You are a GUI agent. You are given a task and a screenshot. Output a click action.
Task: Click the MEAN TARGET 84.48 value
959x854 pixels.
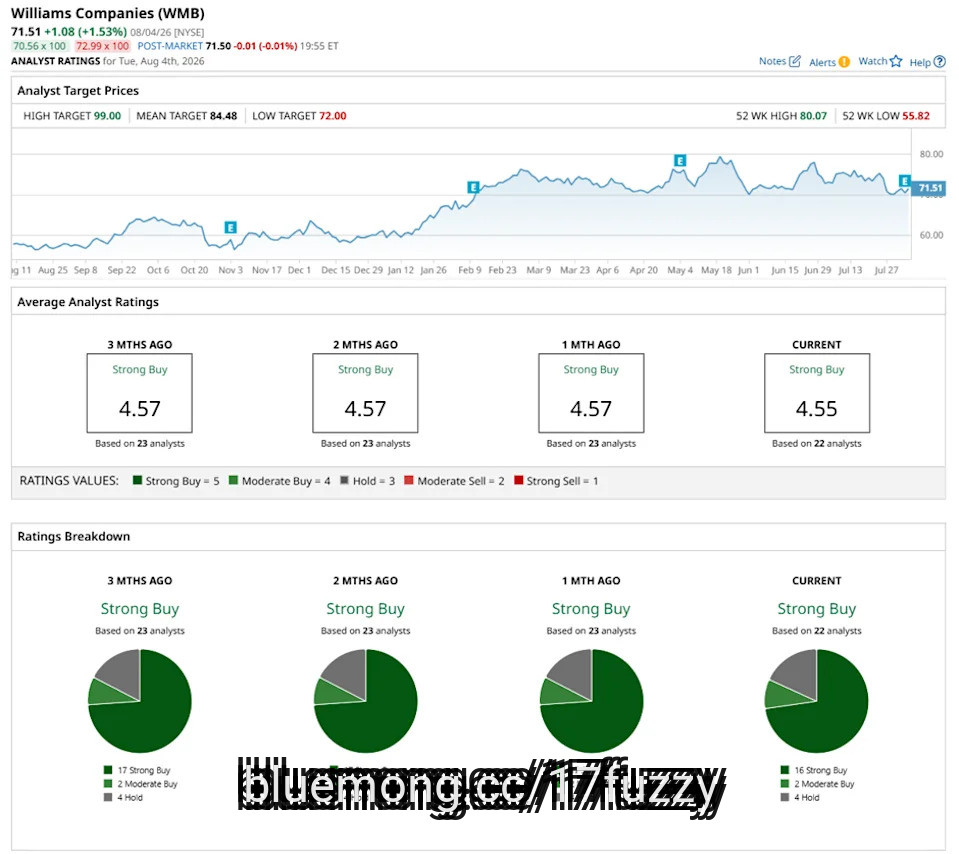[223, 116]
